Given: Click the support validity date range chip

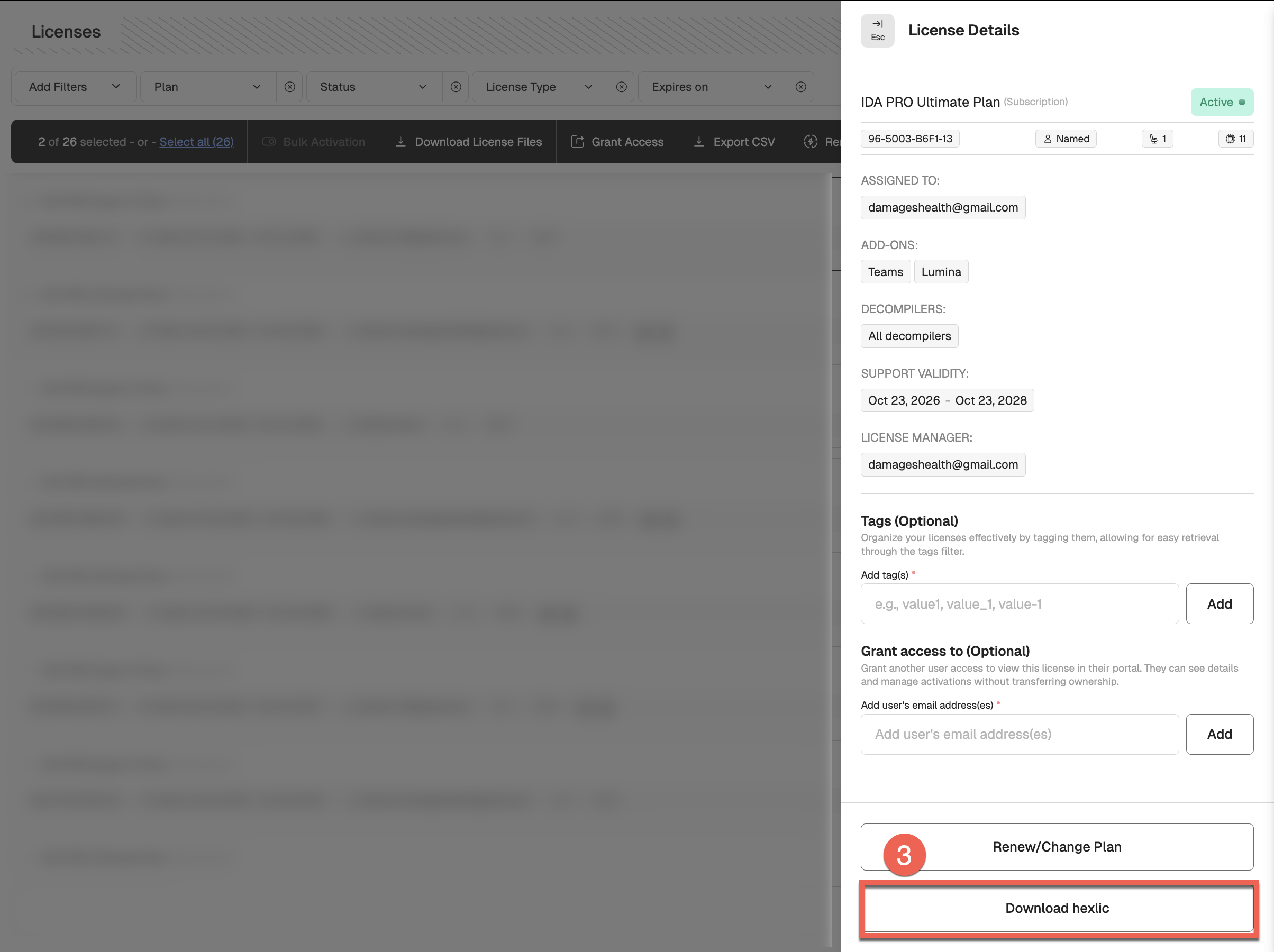Looking at the screenshot, I should click(x=948, y=400).
